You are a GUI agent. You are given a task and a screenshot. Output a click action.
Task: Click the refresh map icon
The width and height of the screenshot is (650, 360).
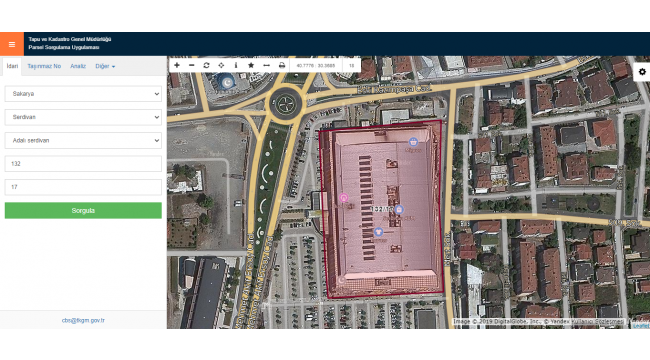tap(206, 65)
